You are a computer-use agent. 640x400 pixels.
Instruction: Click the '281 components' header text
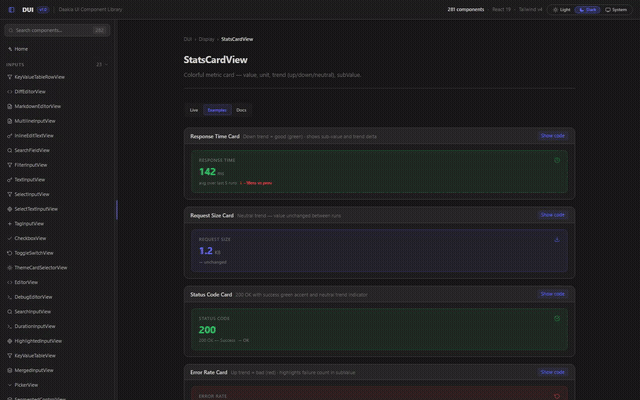[465, 9]
